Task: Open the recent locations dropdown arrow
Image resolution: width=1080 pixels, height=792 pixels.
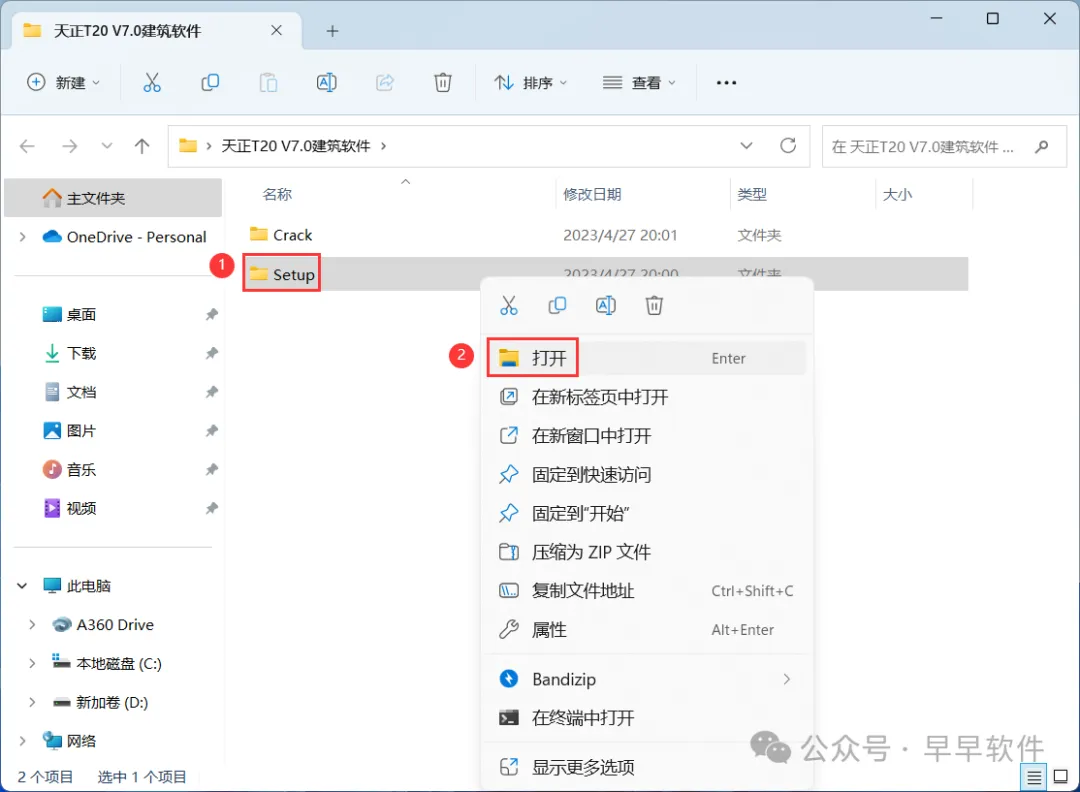Action: click(x=107, y=146)
